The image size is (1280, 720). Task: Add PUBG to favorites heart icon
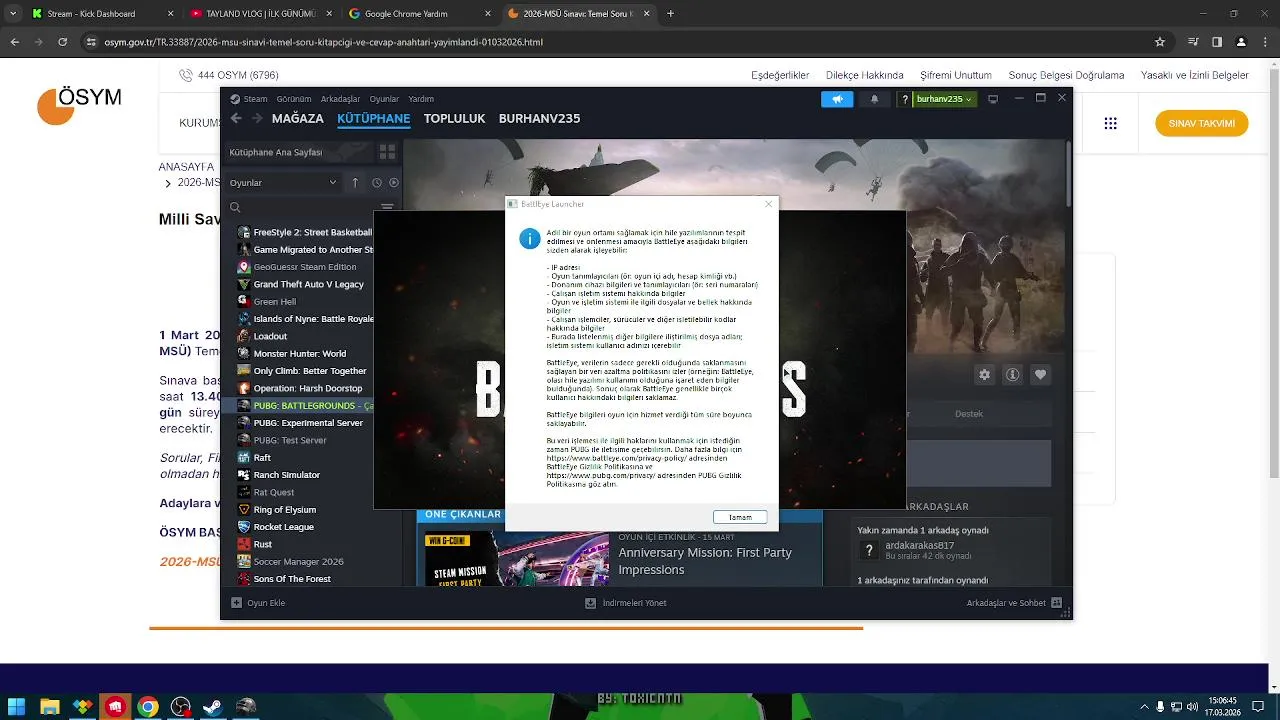point(1041,374)
